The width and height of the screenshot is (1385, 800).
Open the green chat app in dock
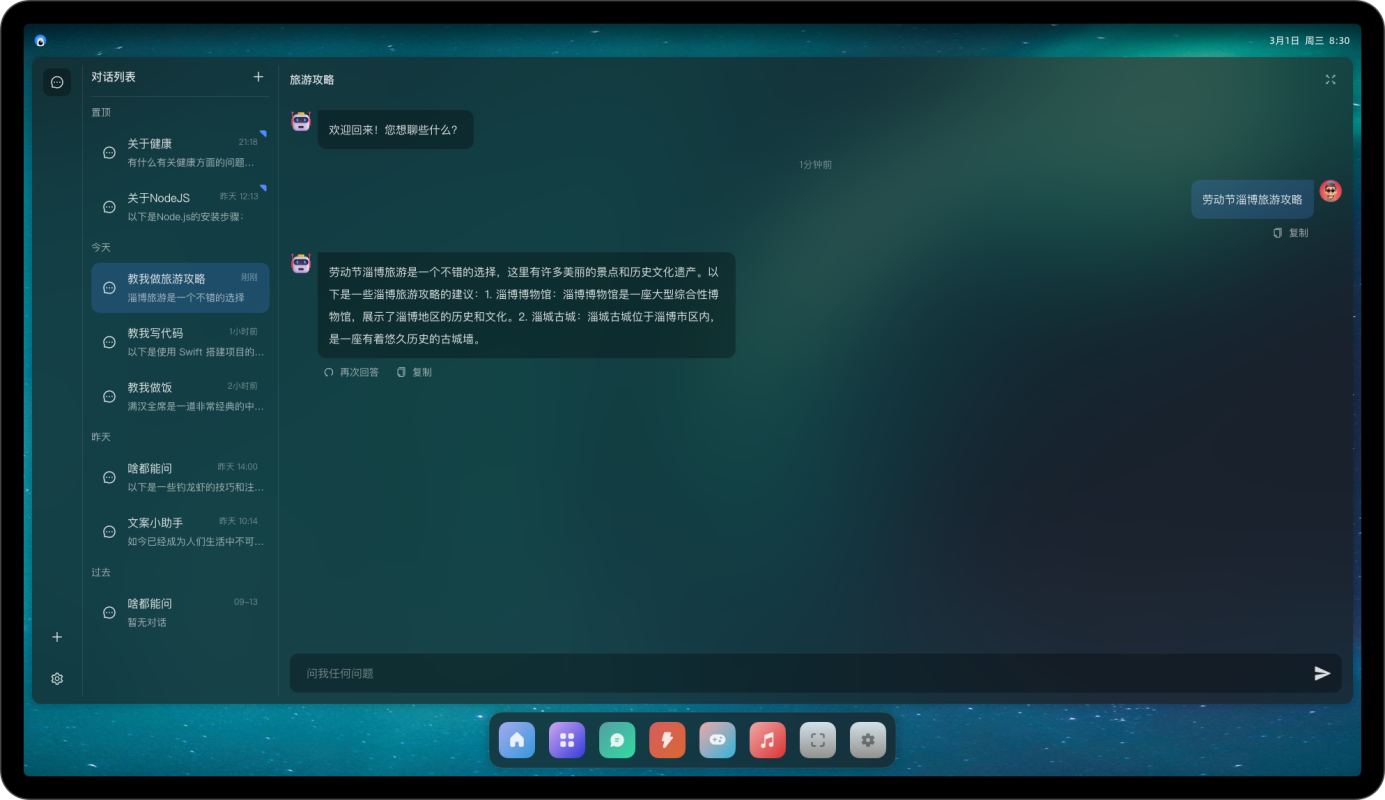pos(617,740)
